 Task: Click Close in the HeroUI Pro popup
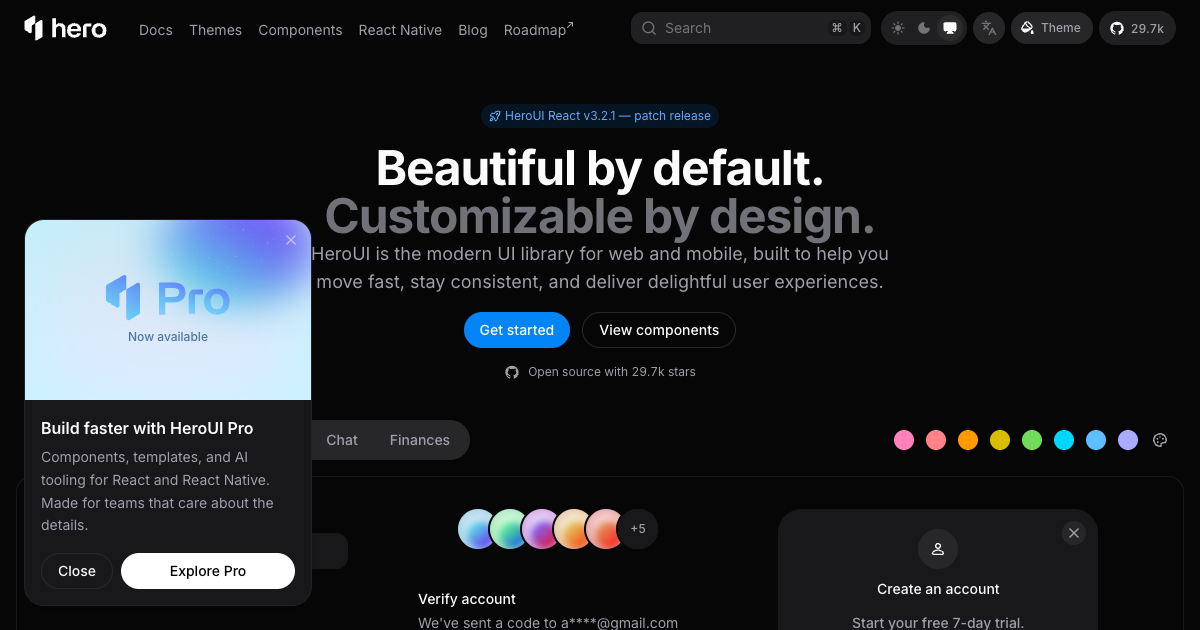pos(77,571)
